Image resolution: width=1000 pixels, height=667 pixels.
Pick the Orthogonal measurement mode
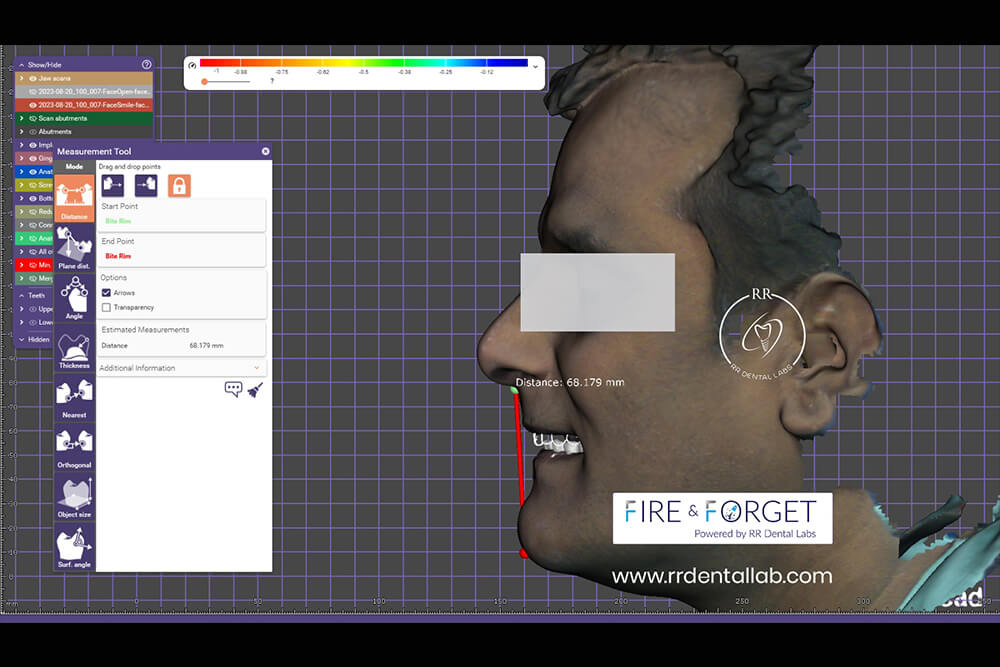tap(74, 449)
